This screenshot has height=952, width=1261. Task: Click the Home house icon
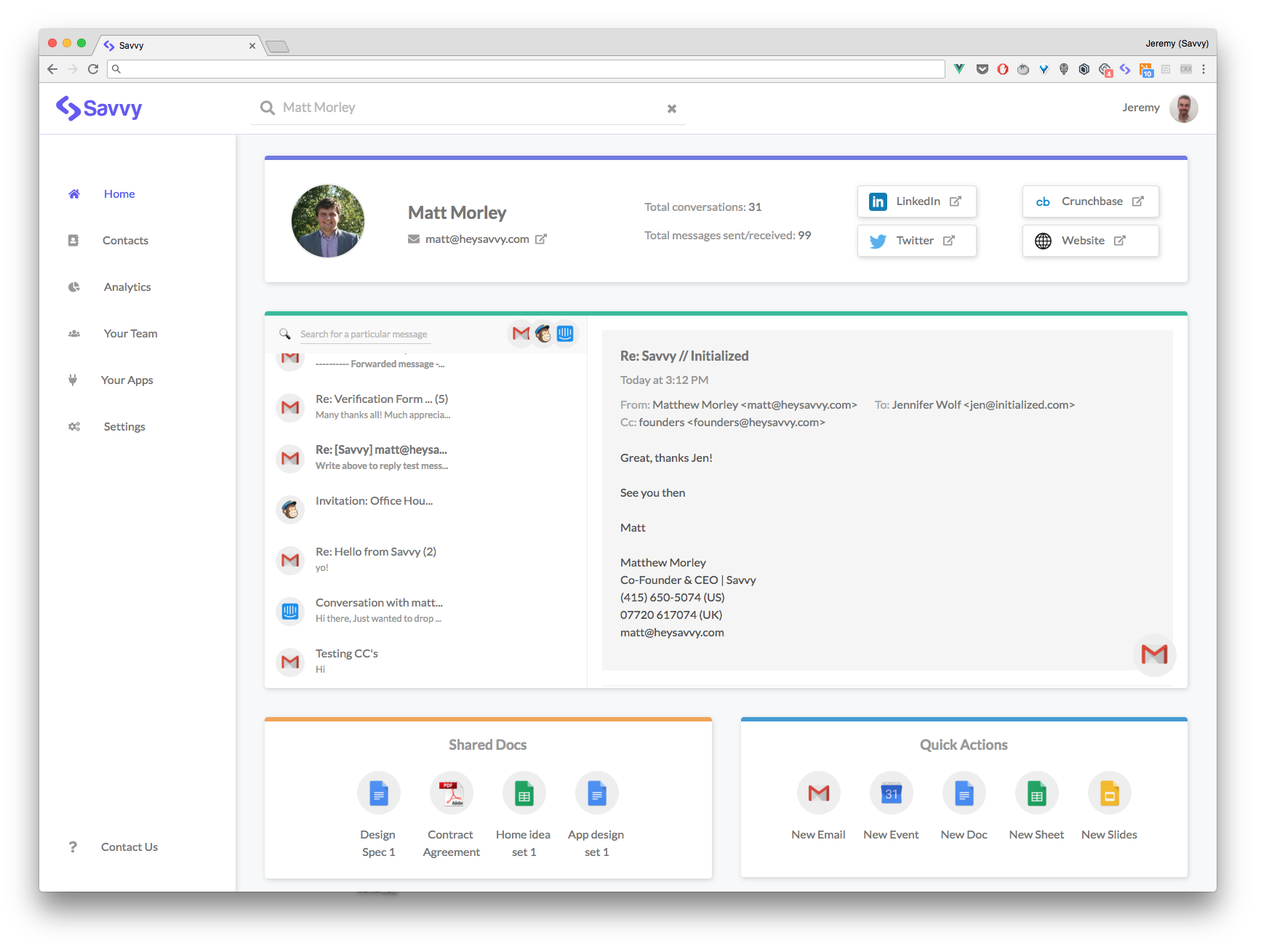click(74, 194)
